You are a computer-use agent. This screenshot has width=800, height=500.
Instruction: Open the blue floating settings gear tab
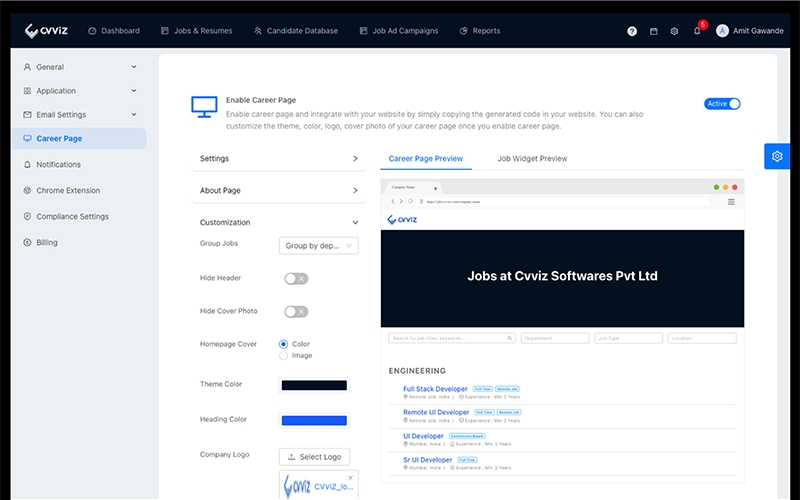(x=777, y=156)
